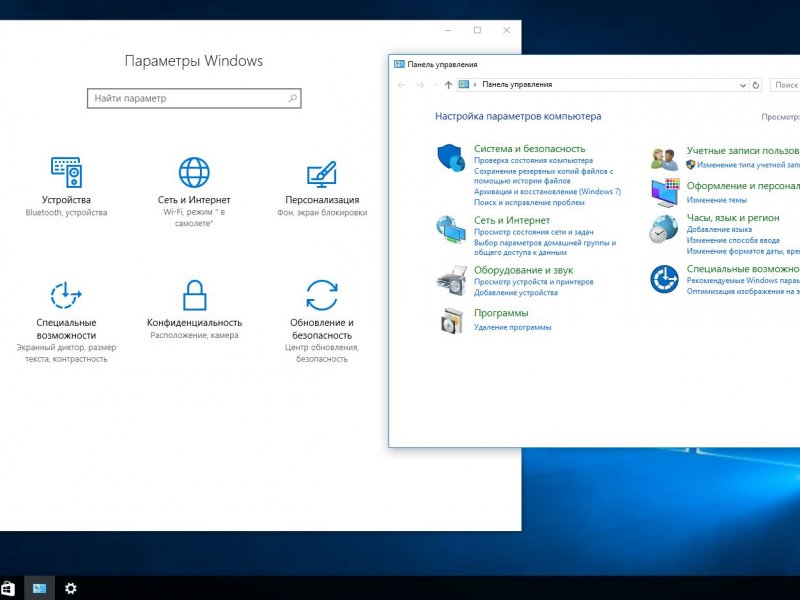Open the Система и безопасность category link
The height and width of the screenshot is (600, 800).
pos(530,148)
